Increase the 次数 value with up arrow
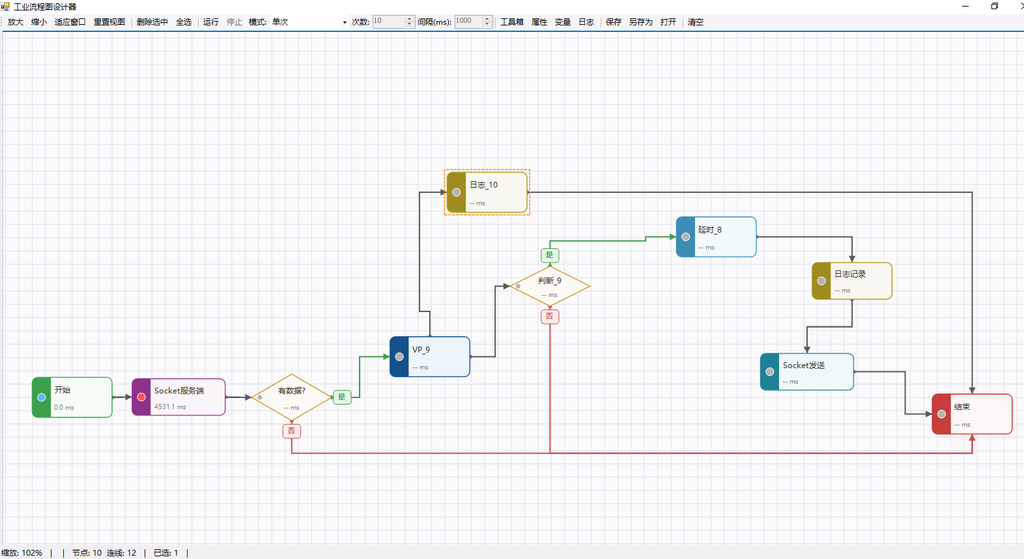 click(410, 19)
